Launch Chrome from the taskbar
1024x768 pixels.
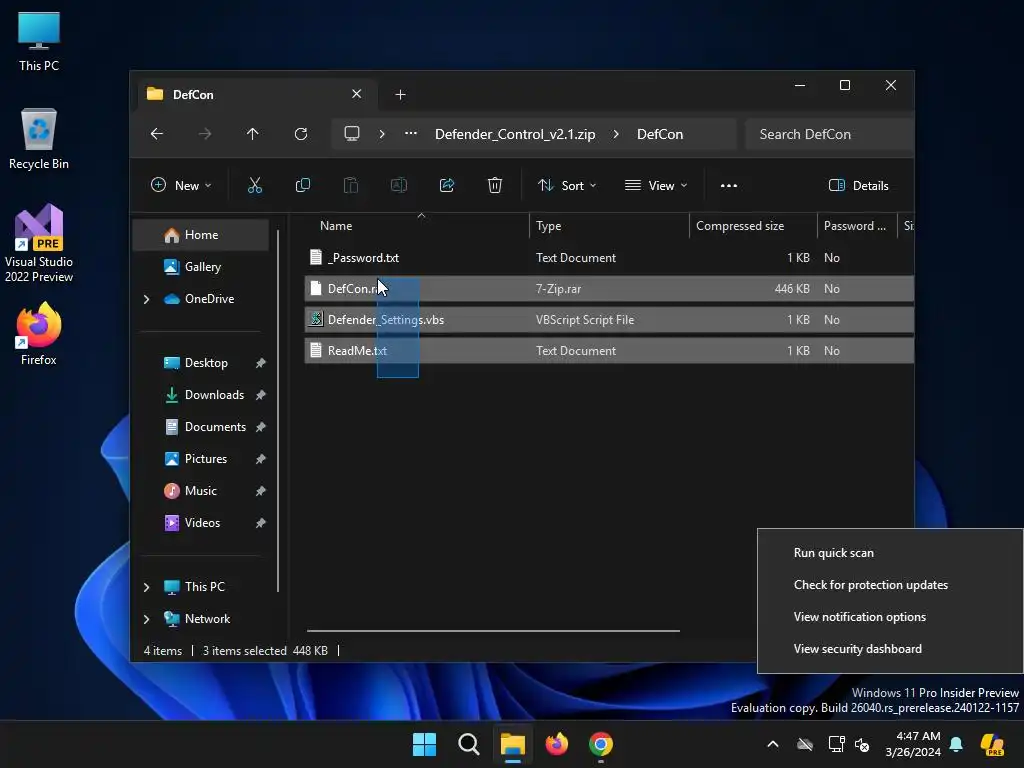tap(601, 744)
